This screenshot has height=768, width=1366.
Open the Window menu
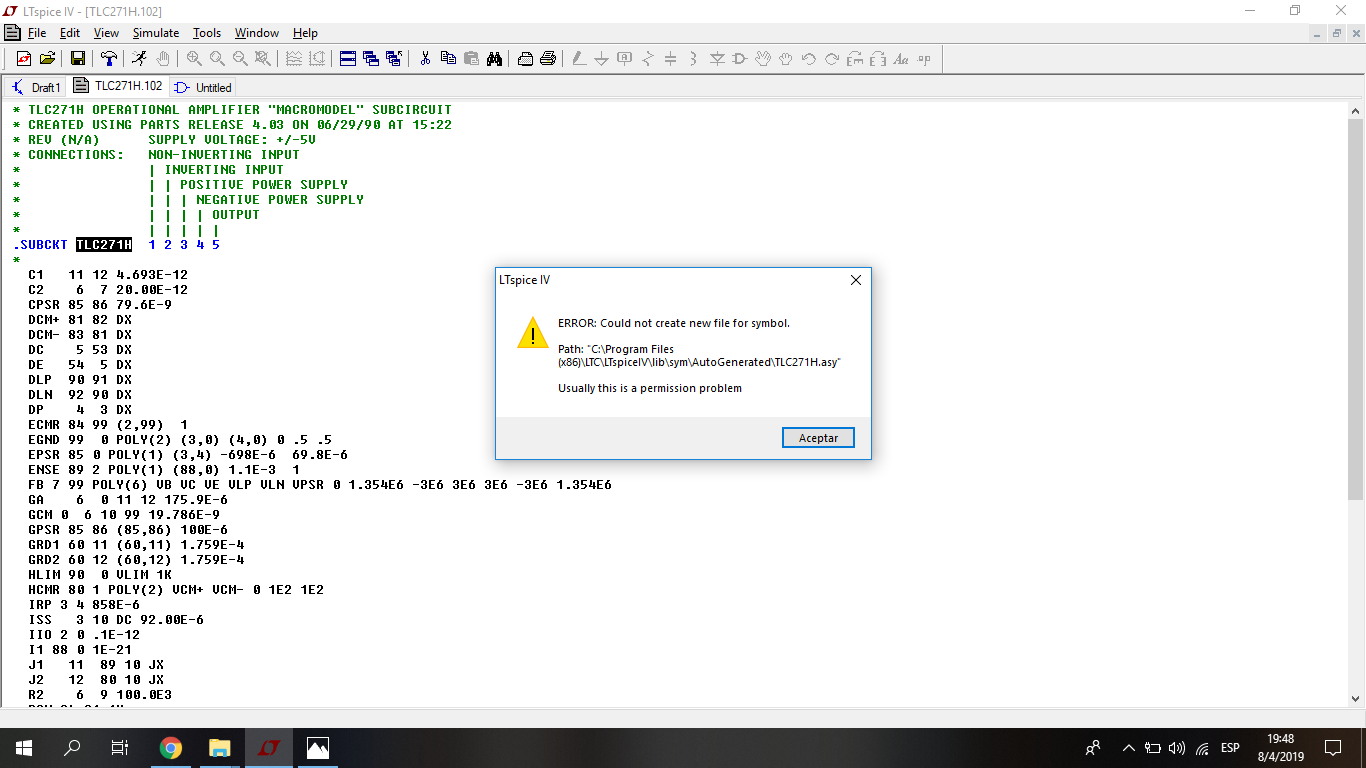(x=257, y=33)
